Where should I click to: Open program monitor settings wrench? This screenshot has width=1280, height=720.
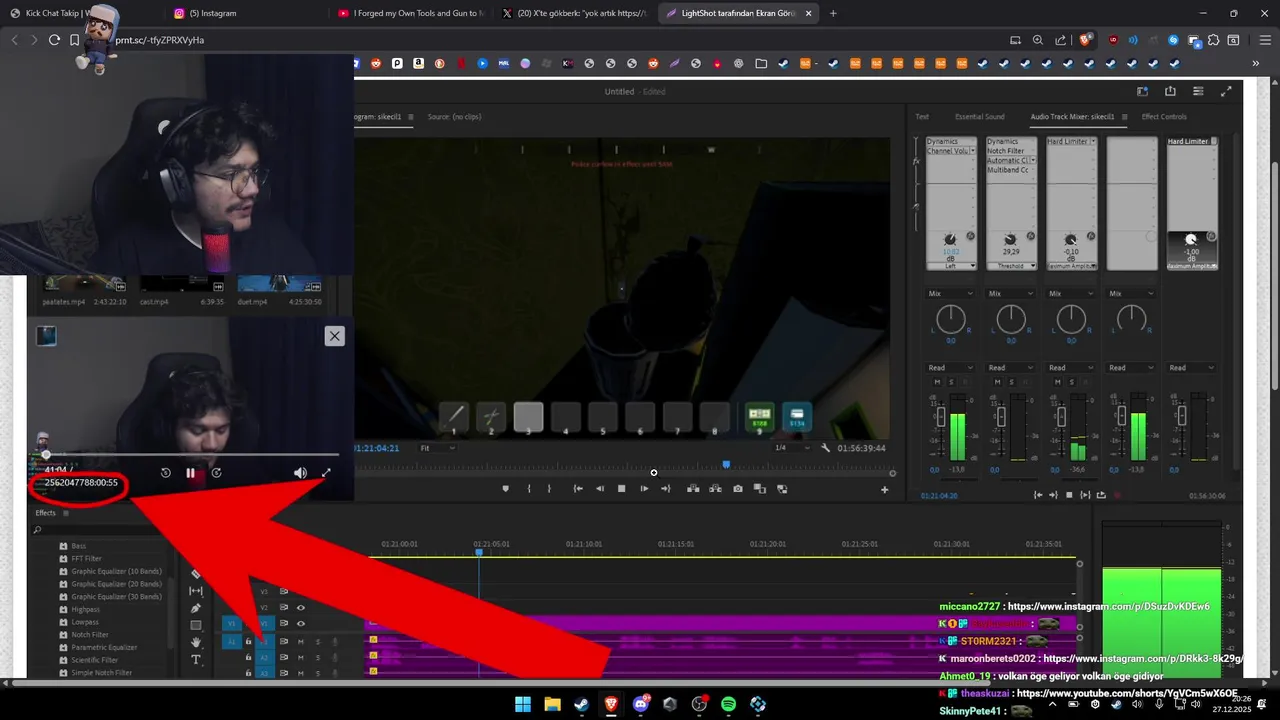click(826, 448)
